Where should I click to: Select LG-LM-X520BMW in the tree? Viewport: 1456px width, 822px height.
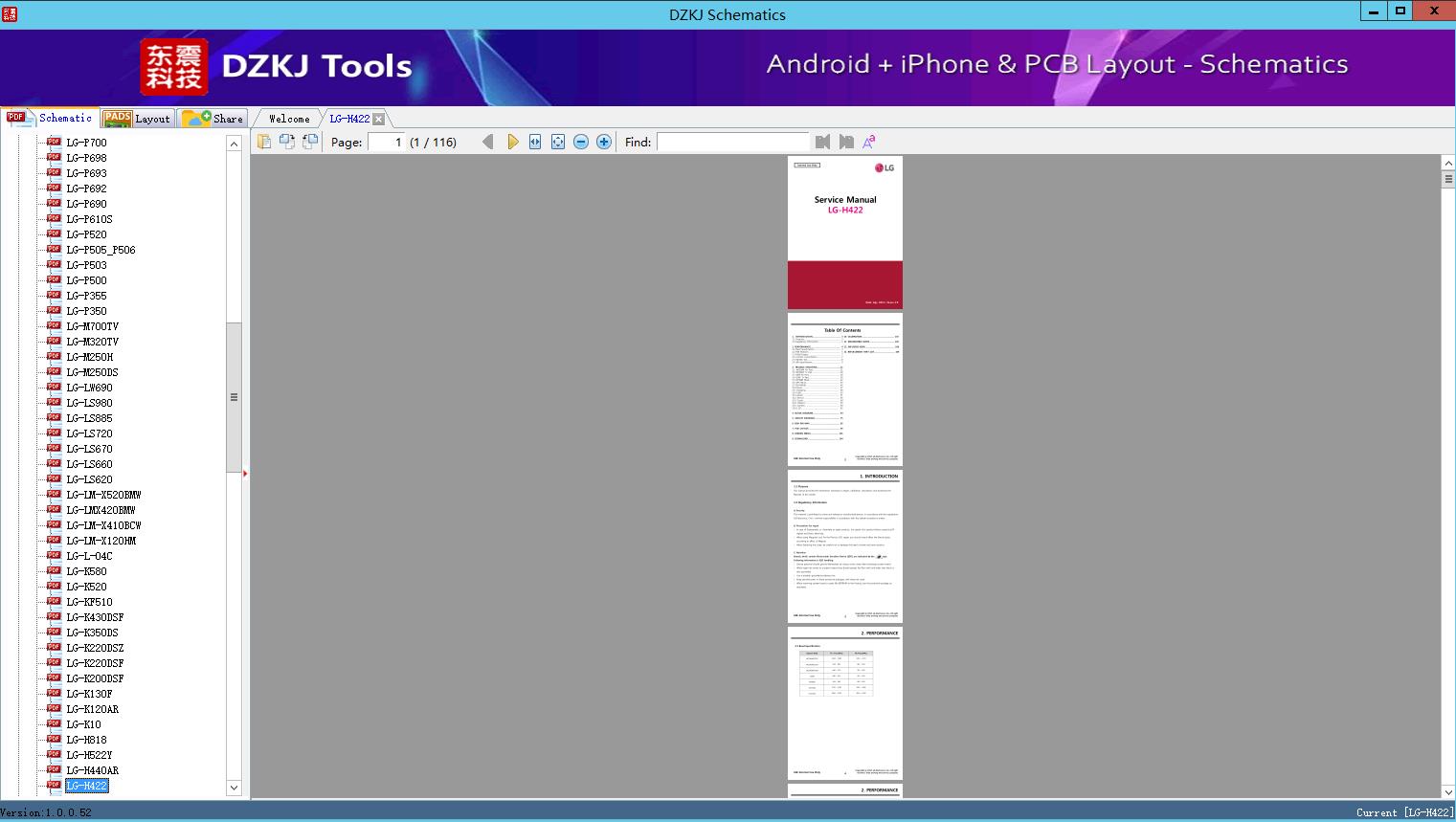(x=104, y=495)
